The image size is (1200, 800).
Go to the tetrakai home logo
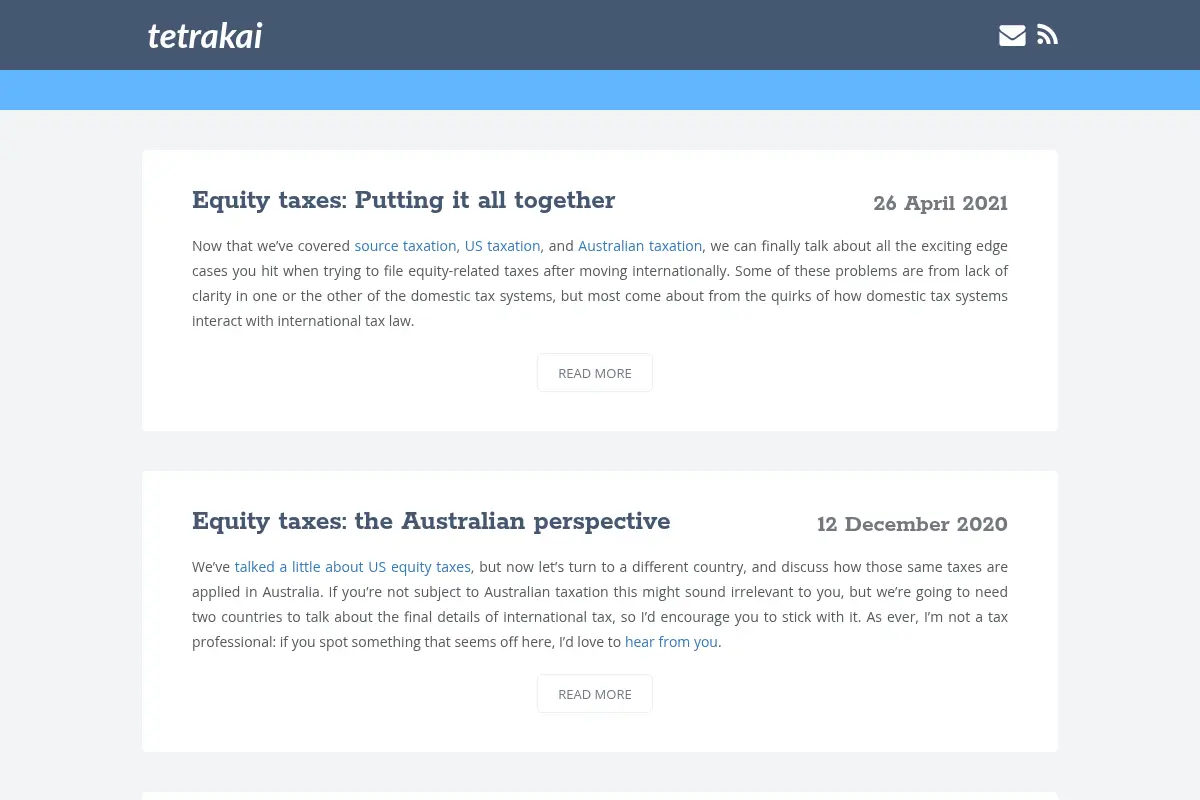(205, 36)
